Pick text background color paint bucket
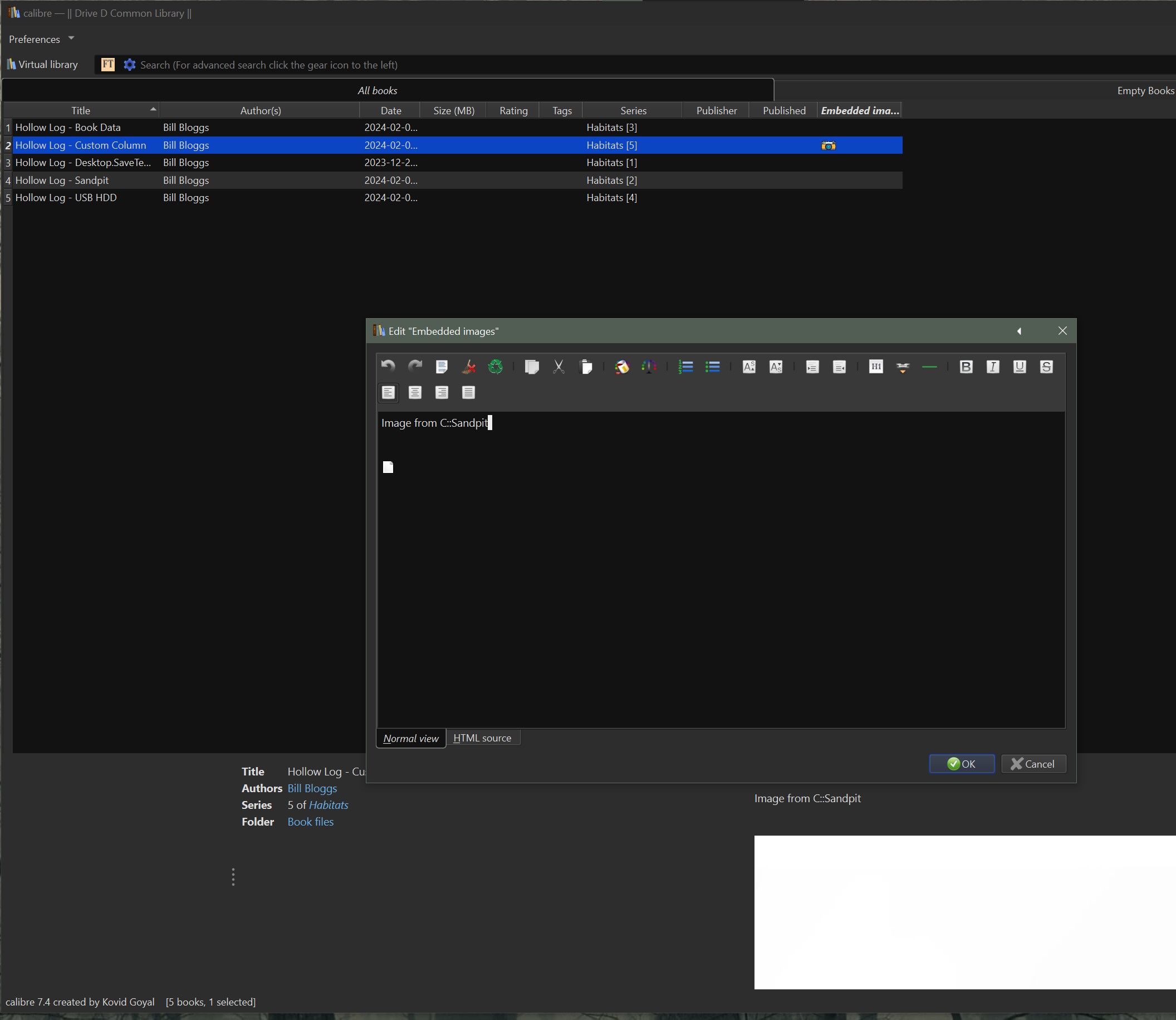1176x1020 pixels. click(x=622, y=367)
